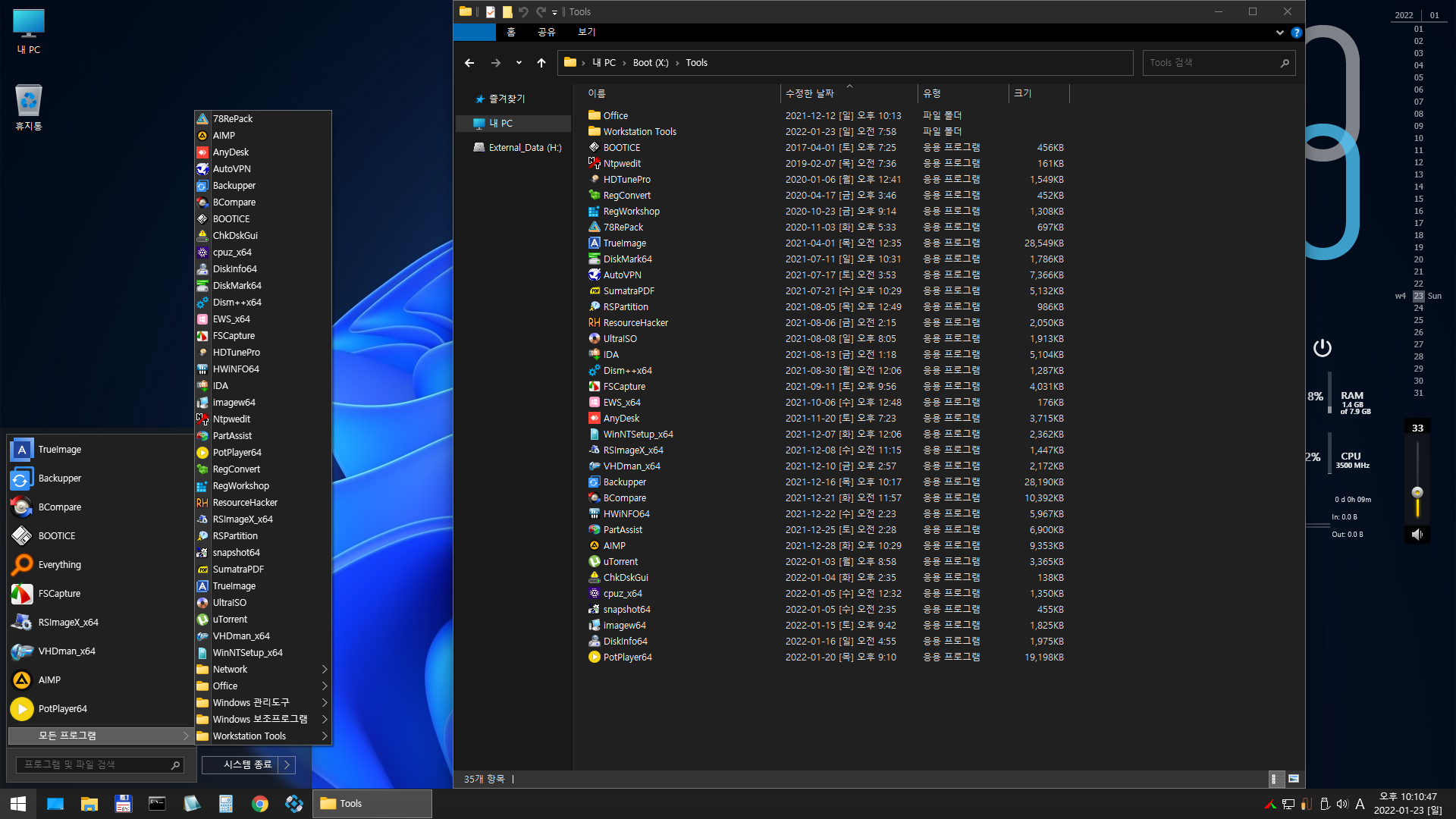Expand Windows 보조프로그램 submenu

(262, 720)
